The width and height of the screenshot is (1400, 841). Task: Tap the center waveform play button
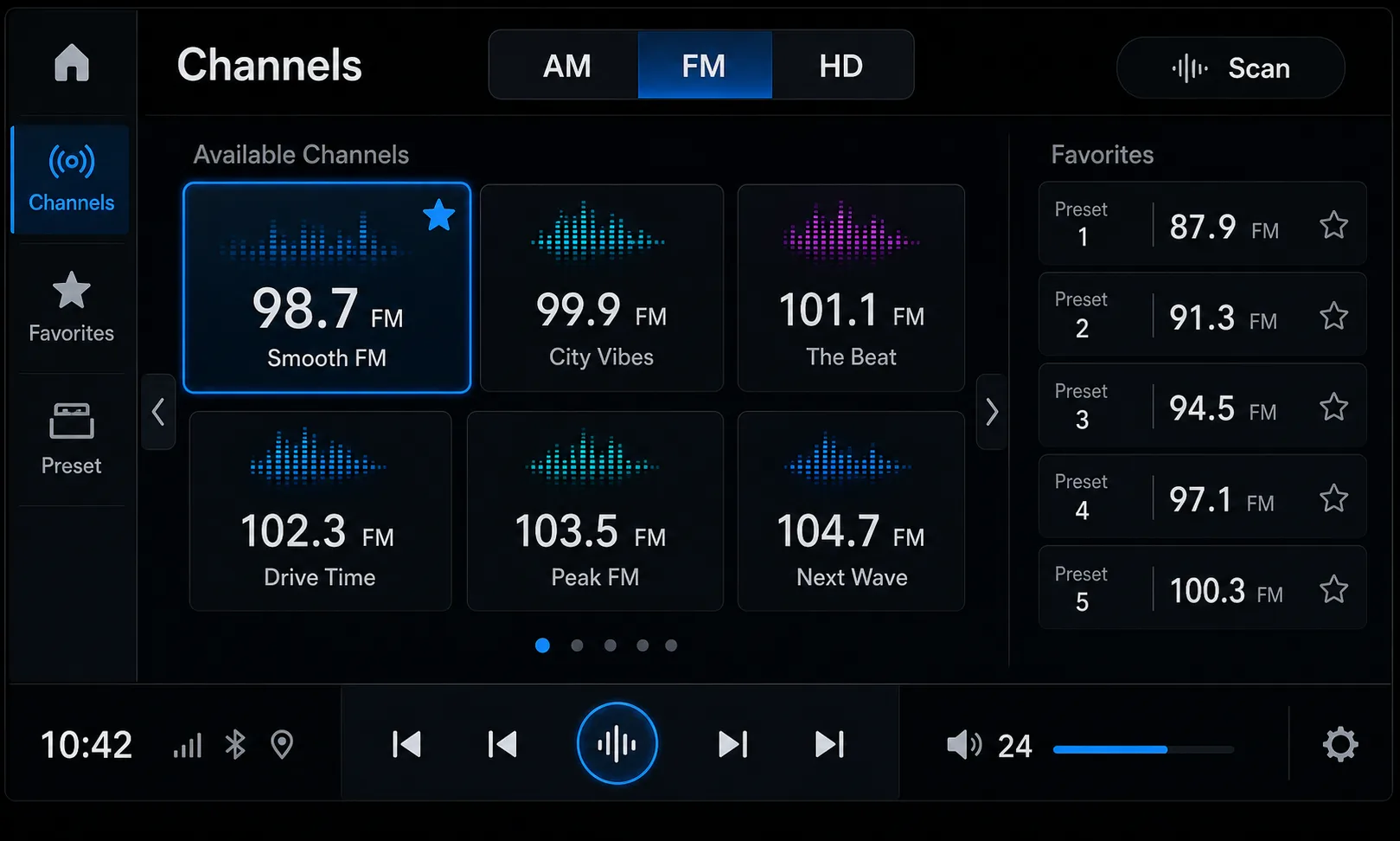coord(617,743)
